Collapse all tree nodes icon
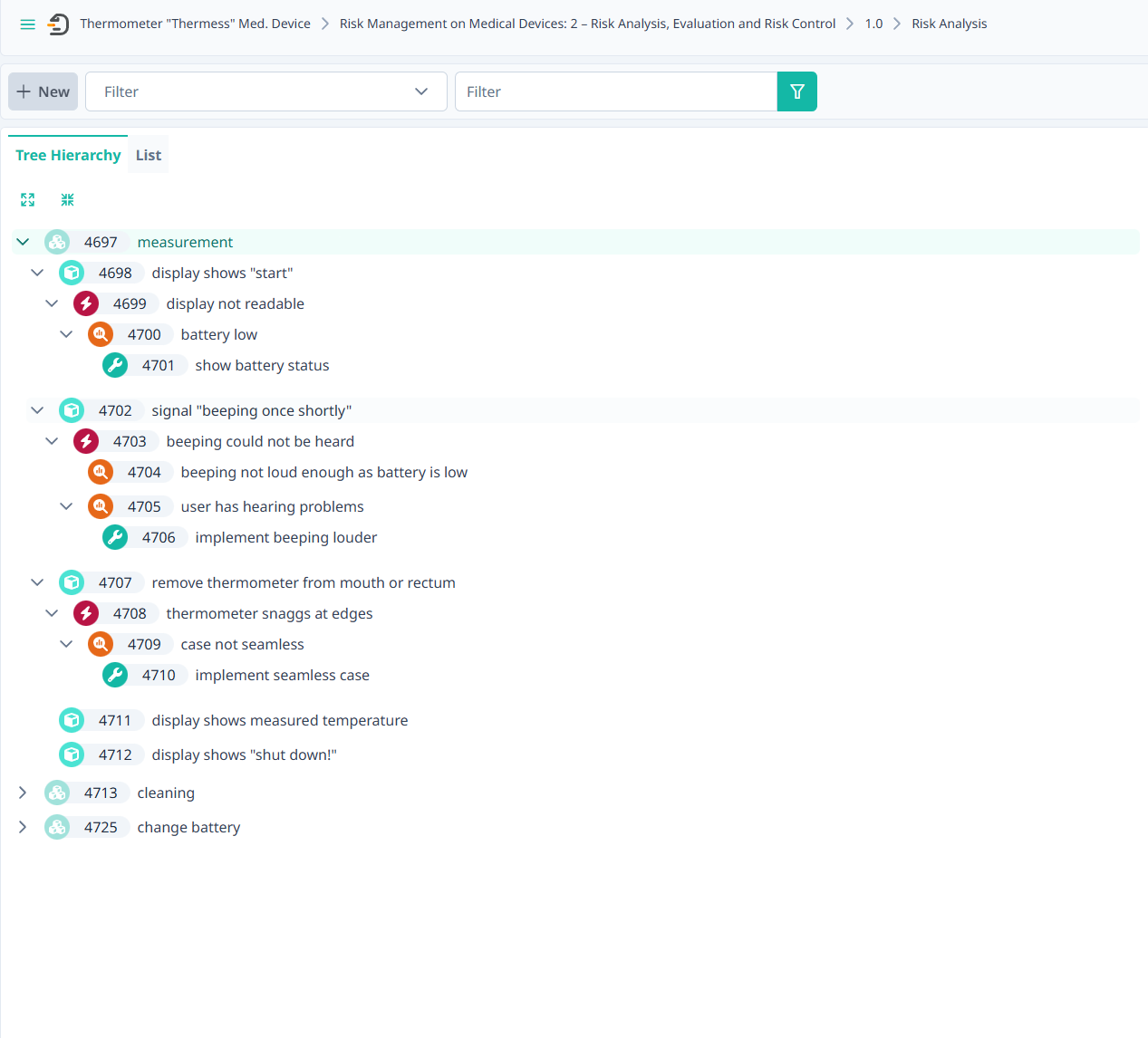The image size is (1148, 1038). [x=68, y=199]
